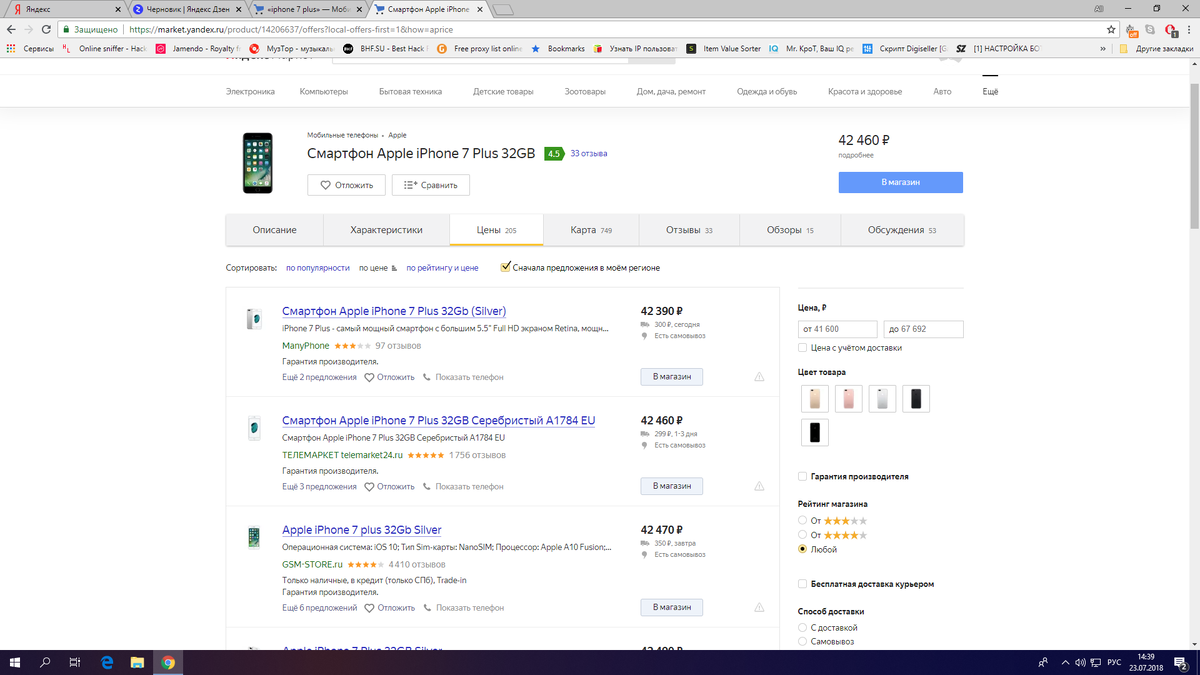Switch to the Описание tab
1200x675 pixels.
274,230
